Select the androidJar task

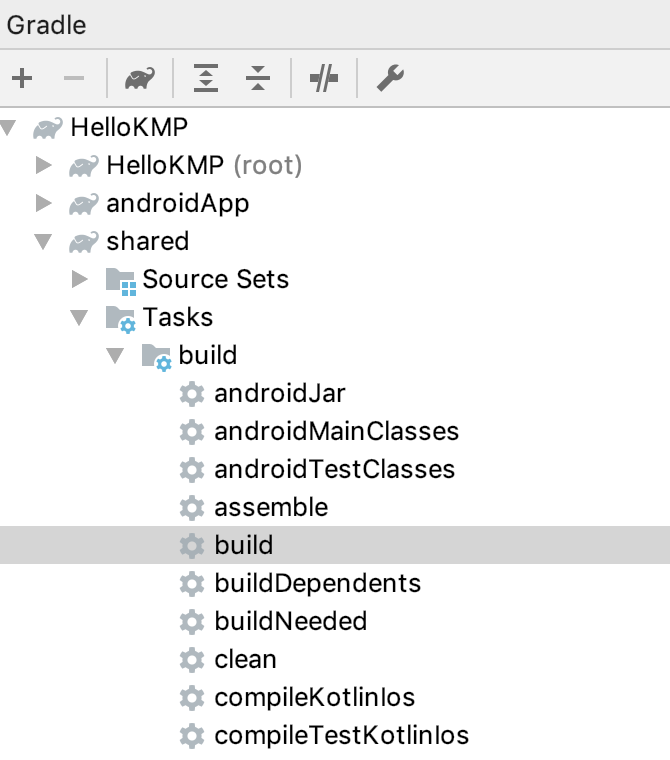point(279,394)
